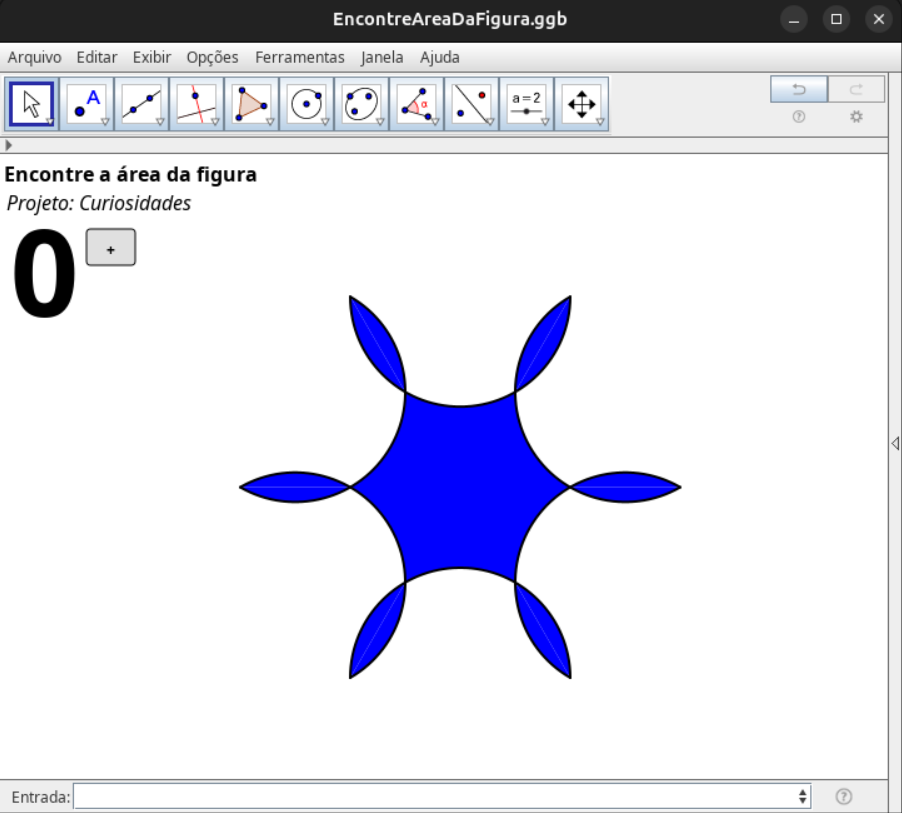Select the Slider a=2 tool
Viewport: 902px width, 813px height.
(x=526, y=104)
